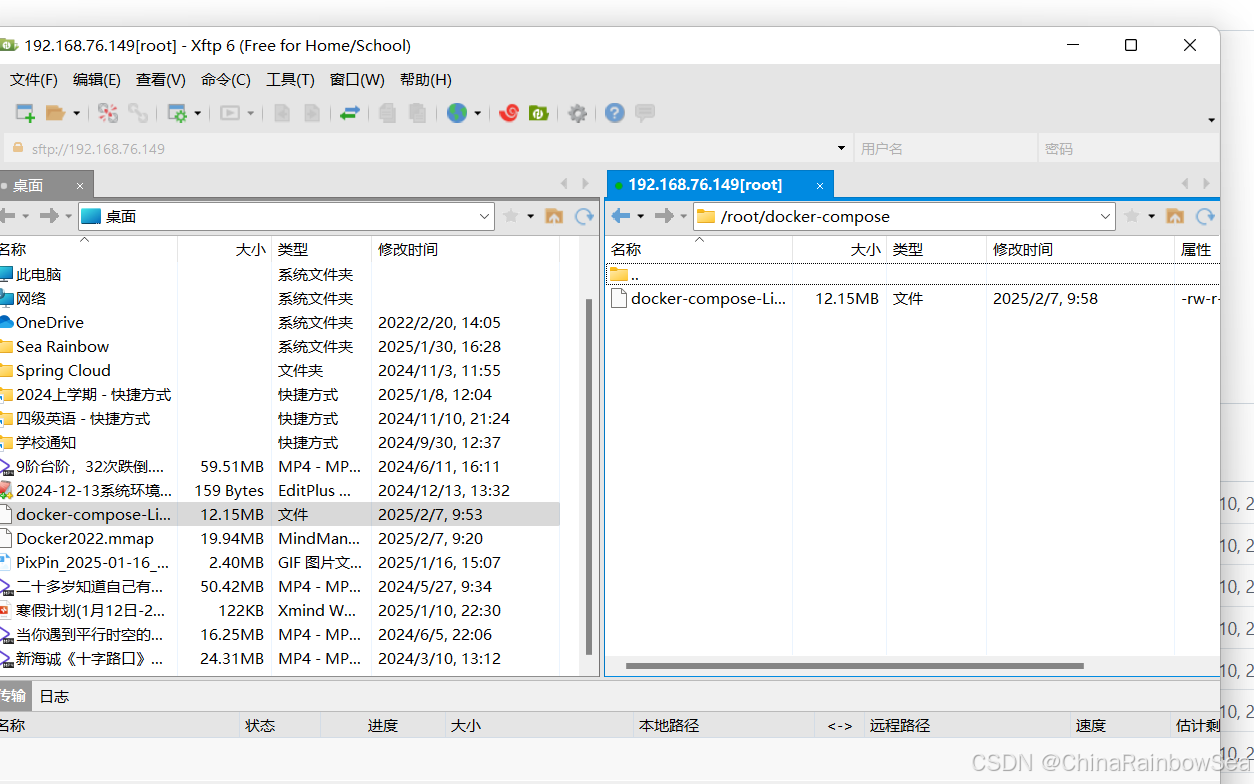Refresh the remote directory listing
Screen dimensions: 1254x784
[1204, 215]
